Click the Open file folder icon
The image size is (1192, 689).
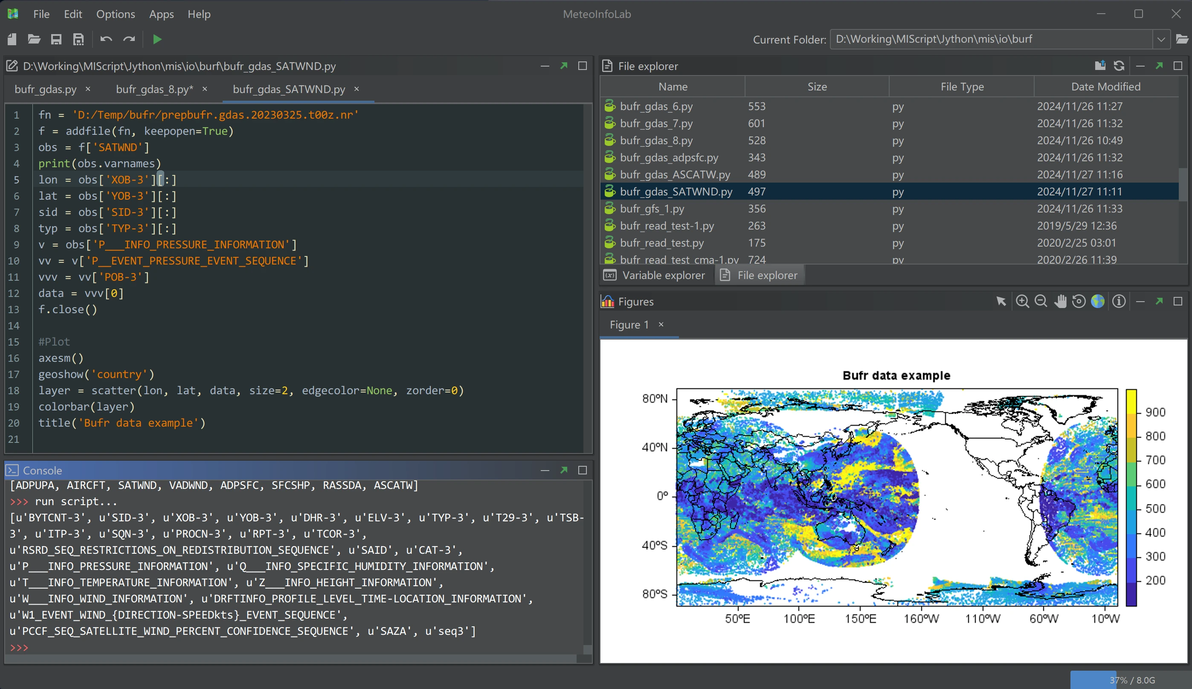click(34, 40)
